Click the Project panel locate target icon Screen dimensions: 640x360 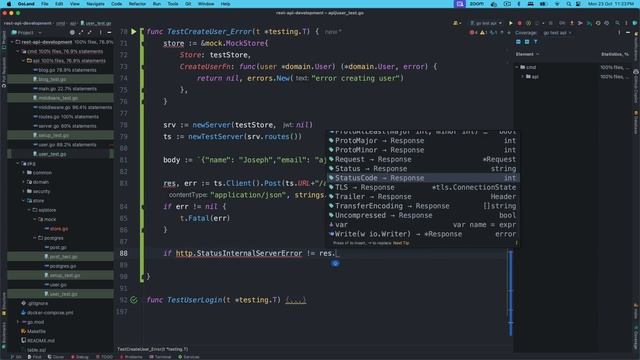(x=72, y=33)
